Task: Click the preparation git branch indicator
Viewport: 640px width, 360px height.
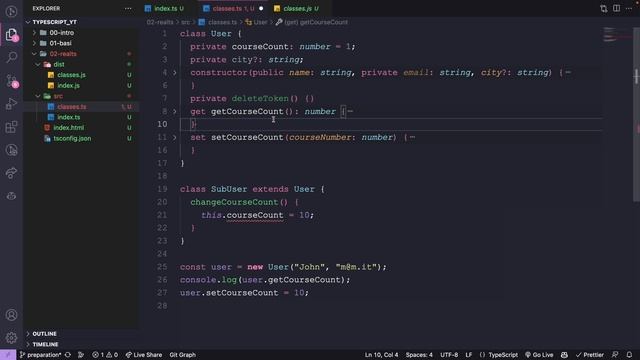Action: 40,355
